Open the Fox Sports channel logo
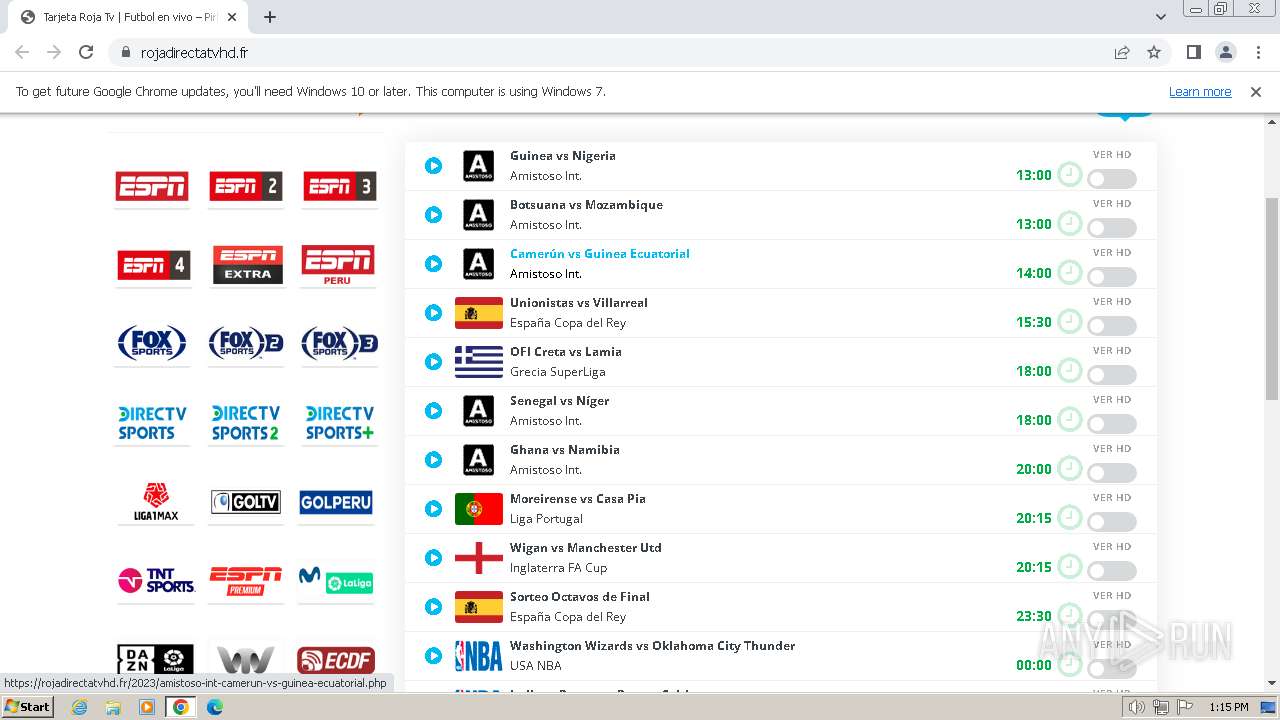 pos(151,343)
